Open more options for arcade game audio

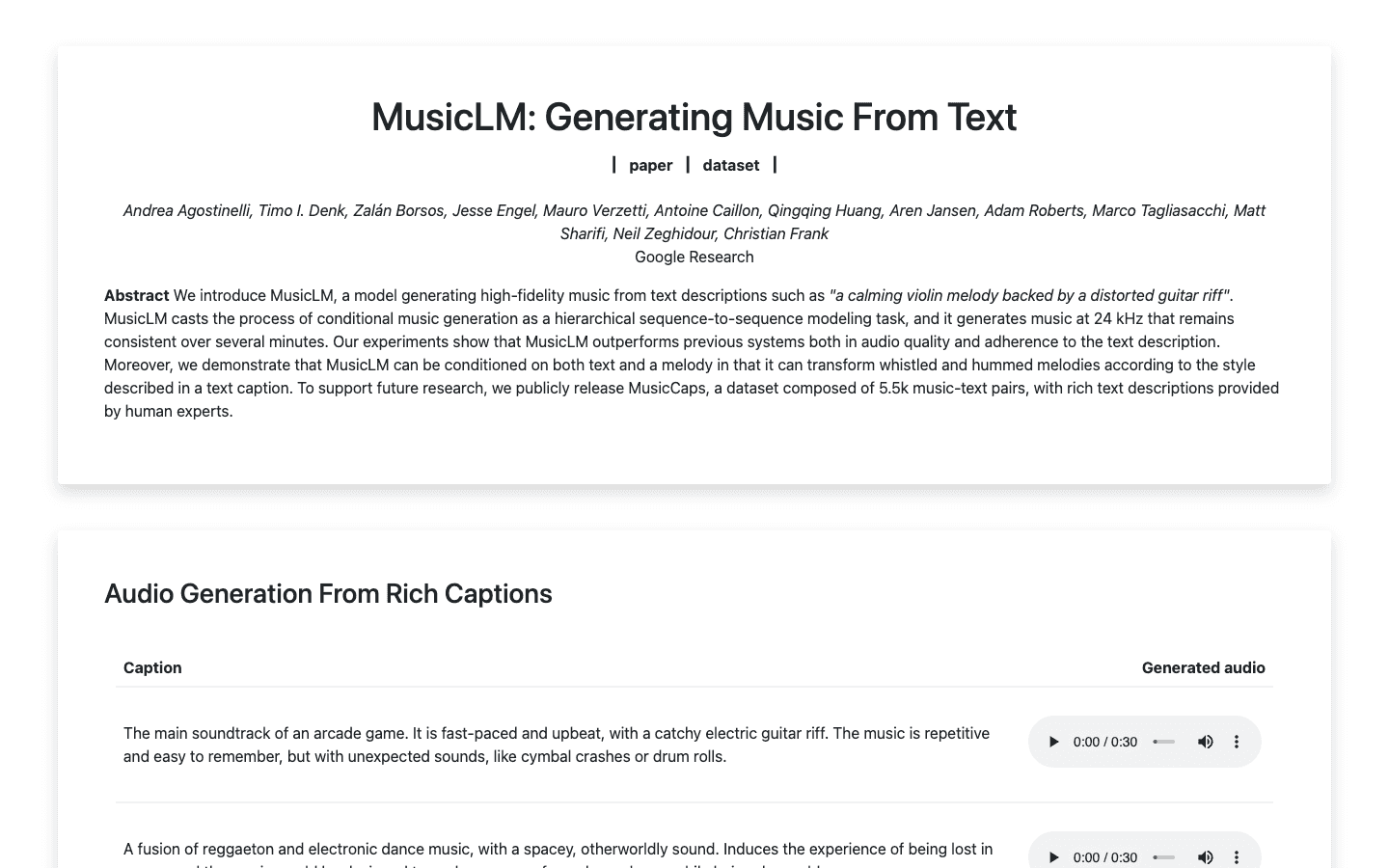(x=1237, y=742)
